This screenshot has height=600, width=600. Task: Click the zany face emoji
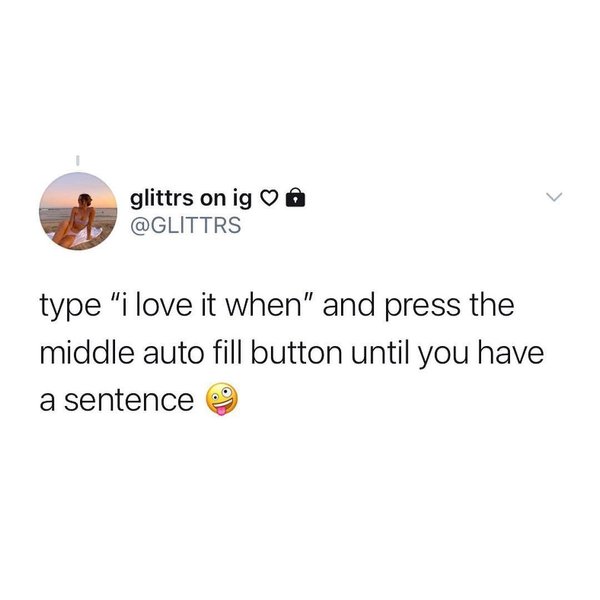(x=222, y=399)
